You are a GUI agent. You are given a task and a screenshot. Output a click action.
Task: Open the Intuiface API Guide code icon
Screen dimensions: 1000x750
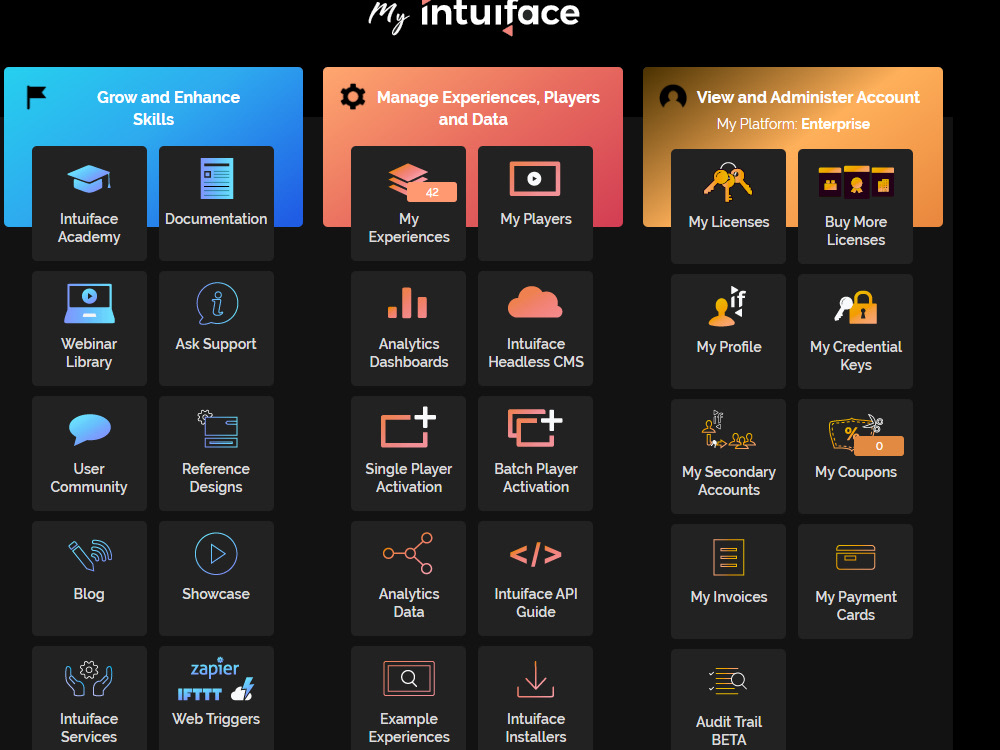tap(536, 554)
